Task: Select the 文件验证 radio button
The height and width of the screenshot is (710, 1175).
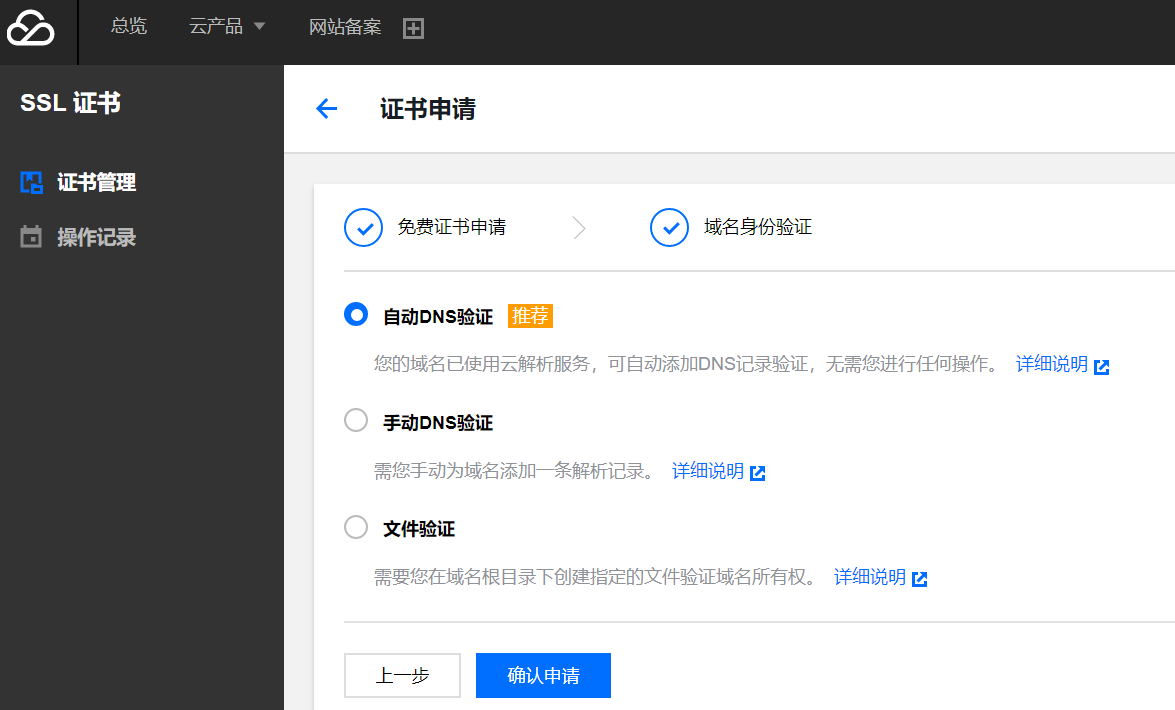Action: [356, 526]
